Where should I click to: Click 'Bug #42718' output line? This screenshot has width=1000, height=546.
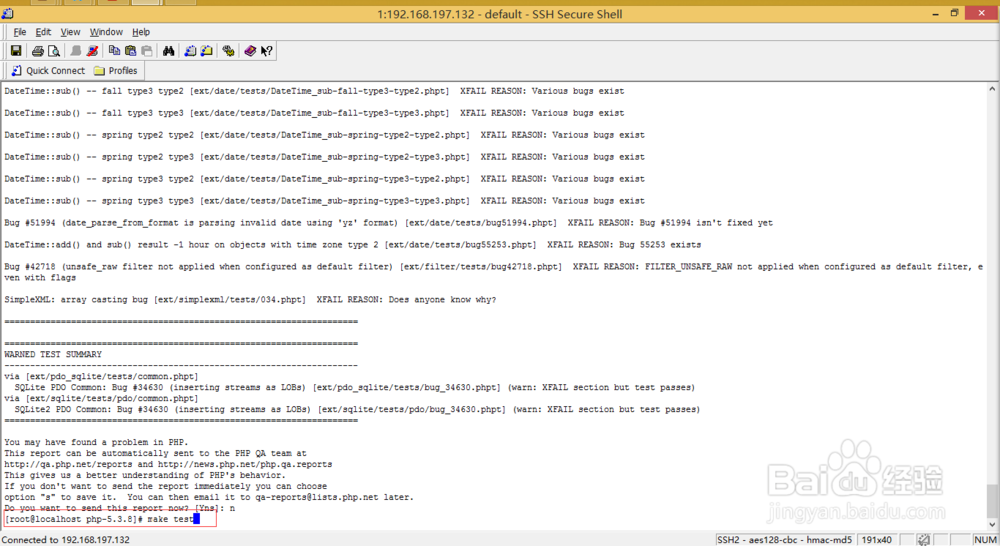click(x=493, y=272)
